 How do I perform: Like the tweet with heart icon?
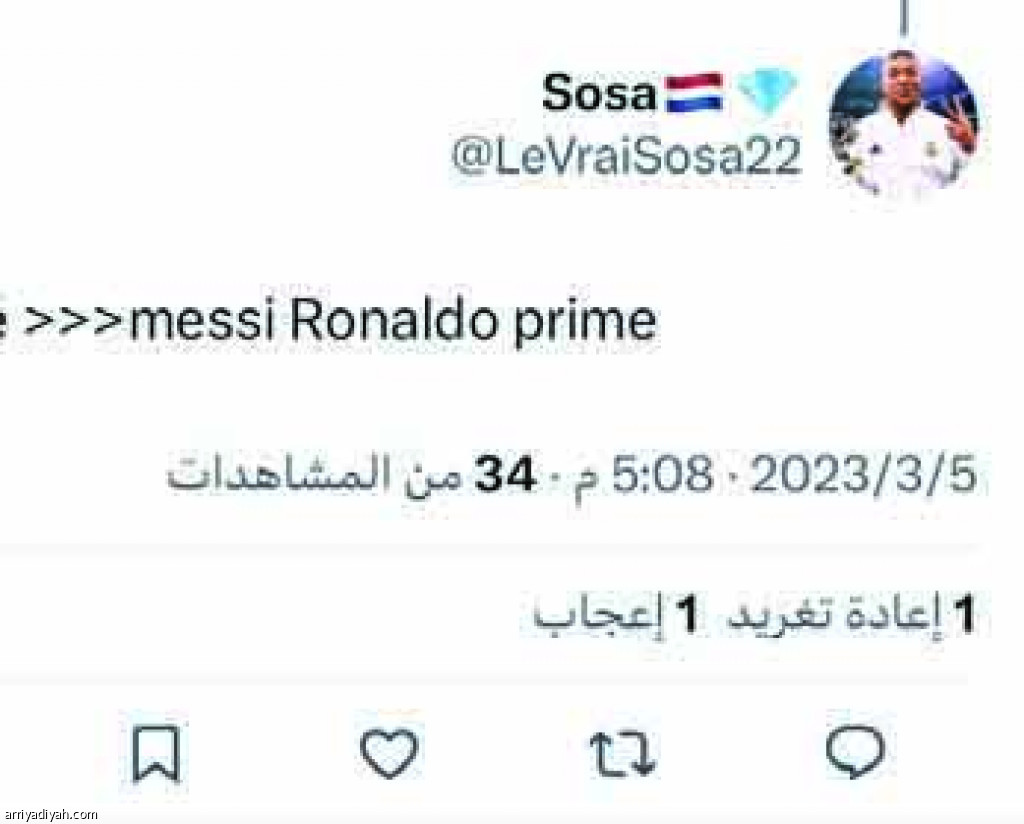click(389, 753)
